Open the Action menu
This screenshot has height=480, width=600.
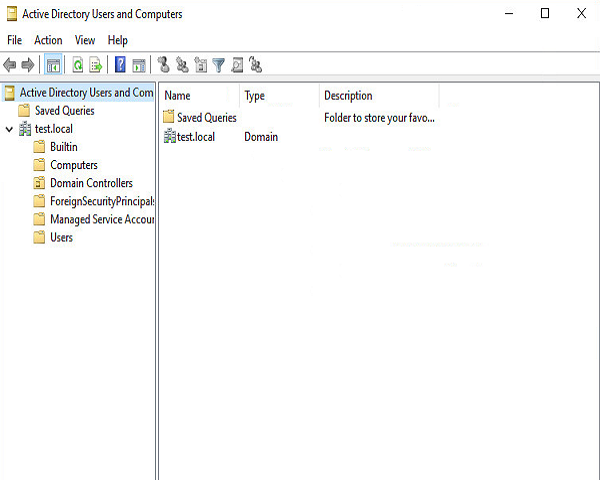[48, 40]
